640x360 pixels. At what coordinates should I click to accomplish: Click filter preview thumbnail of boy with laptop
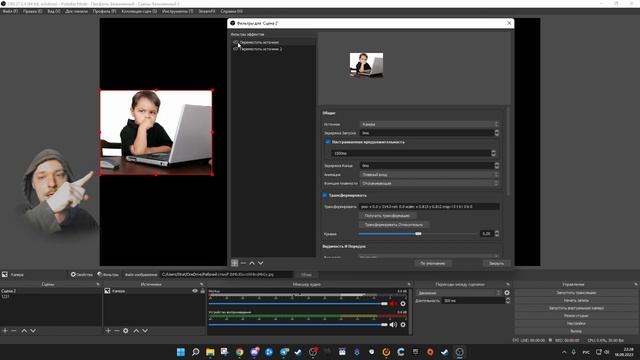[x=367, y=65]
